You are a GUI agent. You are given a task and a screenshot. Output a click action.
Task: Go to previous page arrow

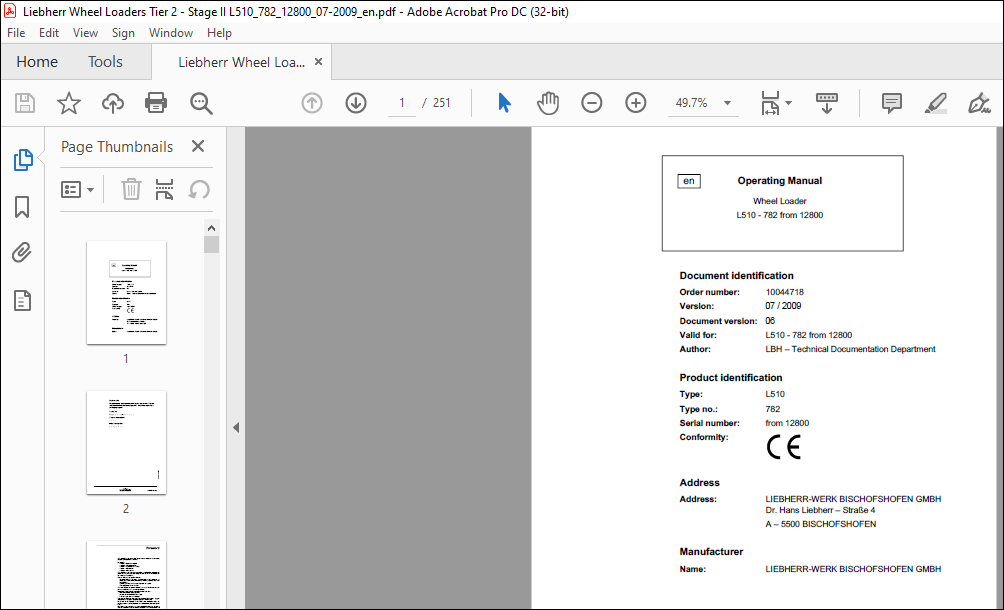(x=312, y=103)
